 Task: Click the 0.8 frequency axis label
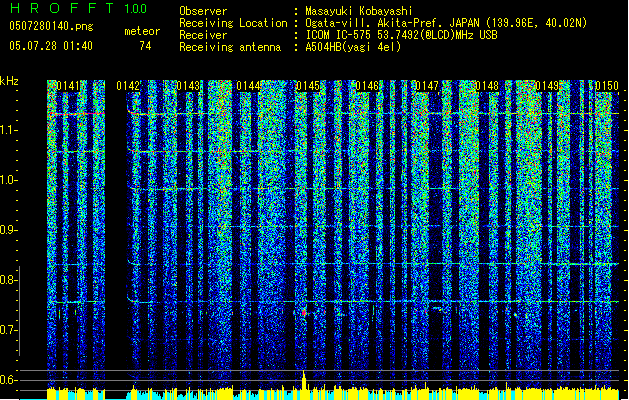(9, 280)
